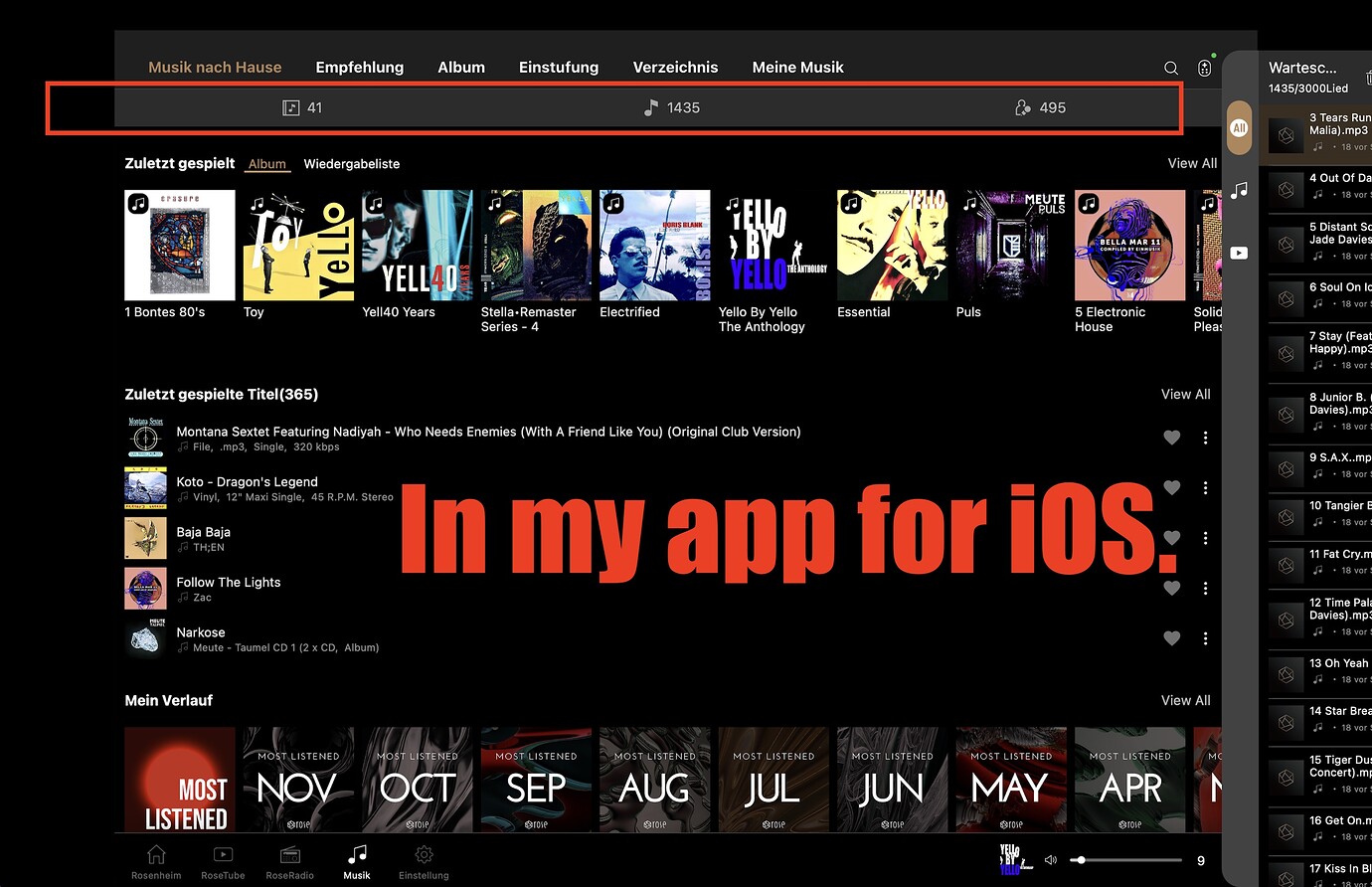Viewport: 1372px width, 887px height.
Task: Open Essential album cover
Action: click(893, 245)
